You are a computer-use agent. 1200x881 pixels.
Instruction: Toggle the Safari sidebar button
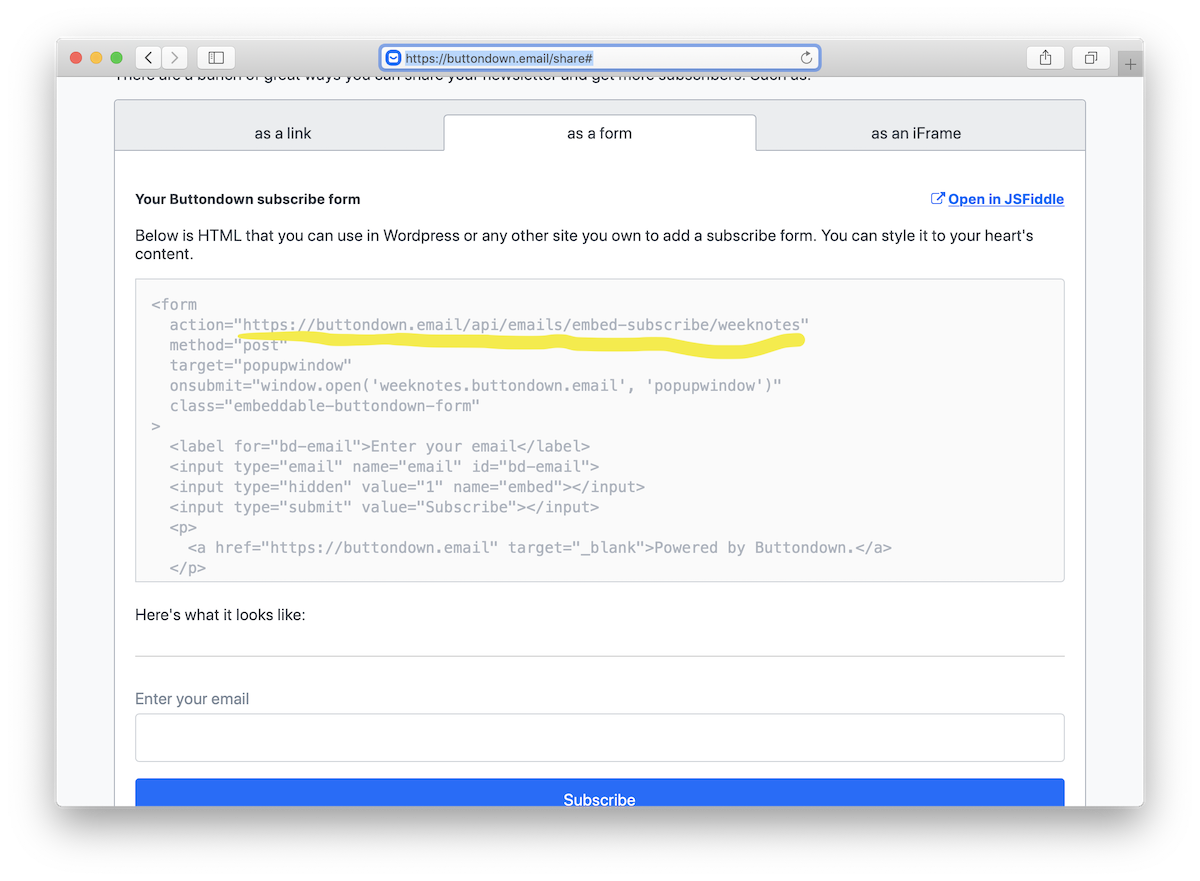(216, 58)
